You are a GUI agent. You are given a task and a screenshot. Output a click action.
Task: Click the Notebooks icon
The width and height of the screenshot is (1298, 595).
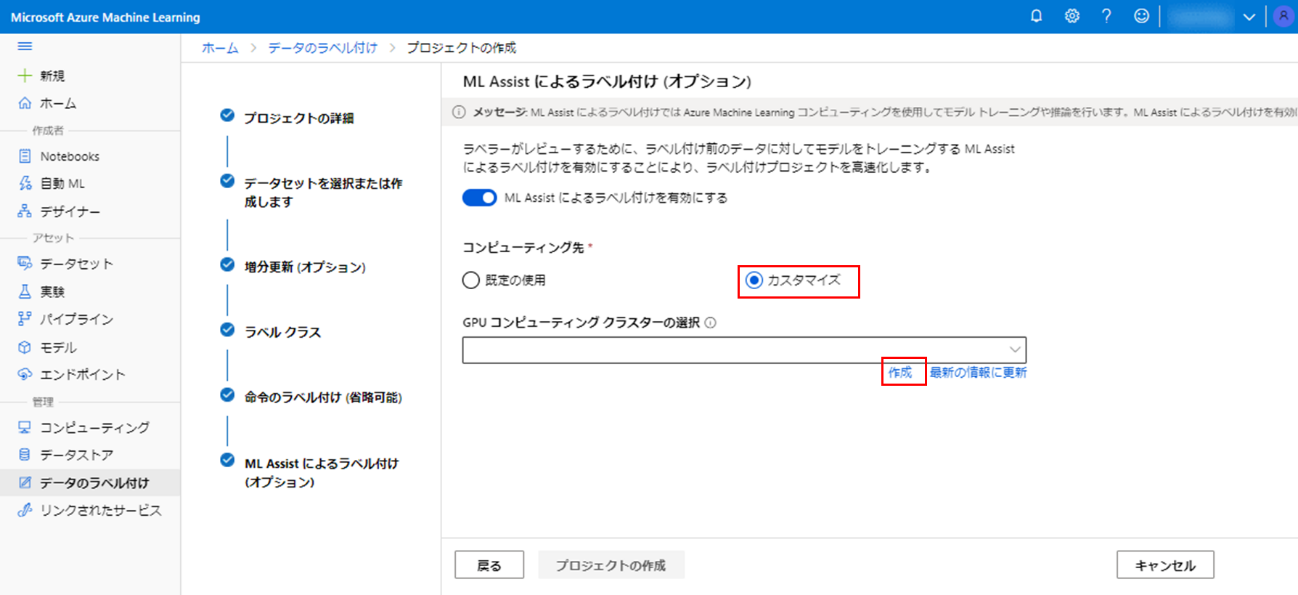[25, 156]
